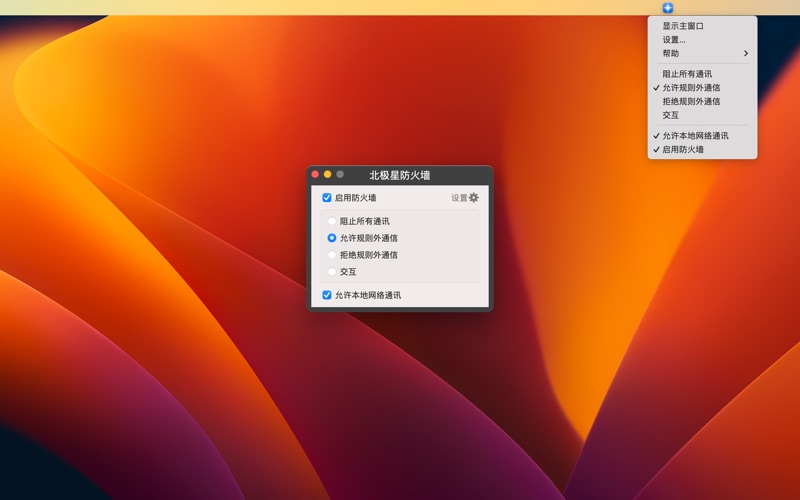Disable the 允许本地网络通讯 checkbox in the window

click(327, 295)
